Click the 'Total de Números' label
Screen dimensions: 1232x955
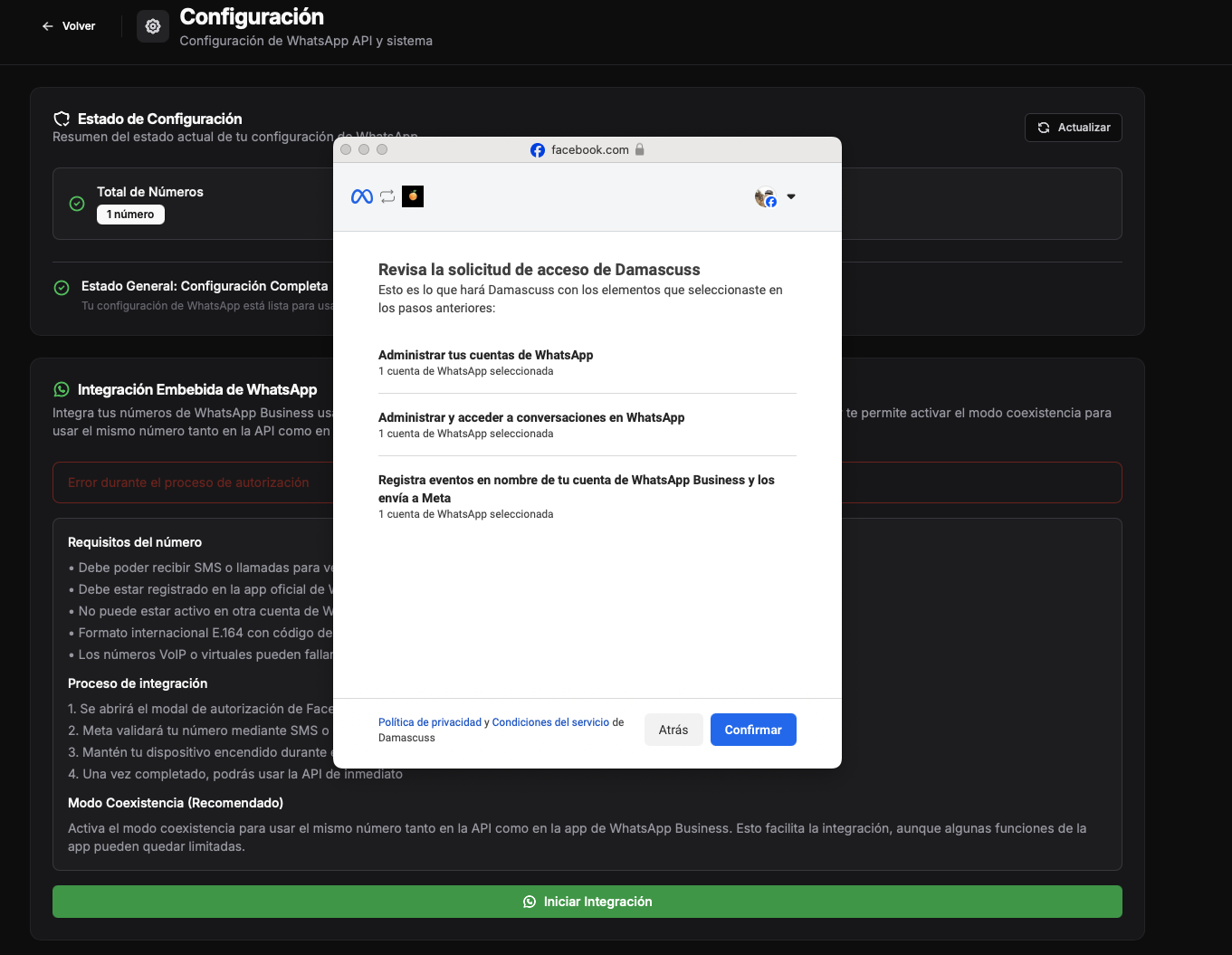coord(150,192)
